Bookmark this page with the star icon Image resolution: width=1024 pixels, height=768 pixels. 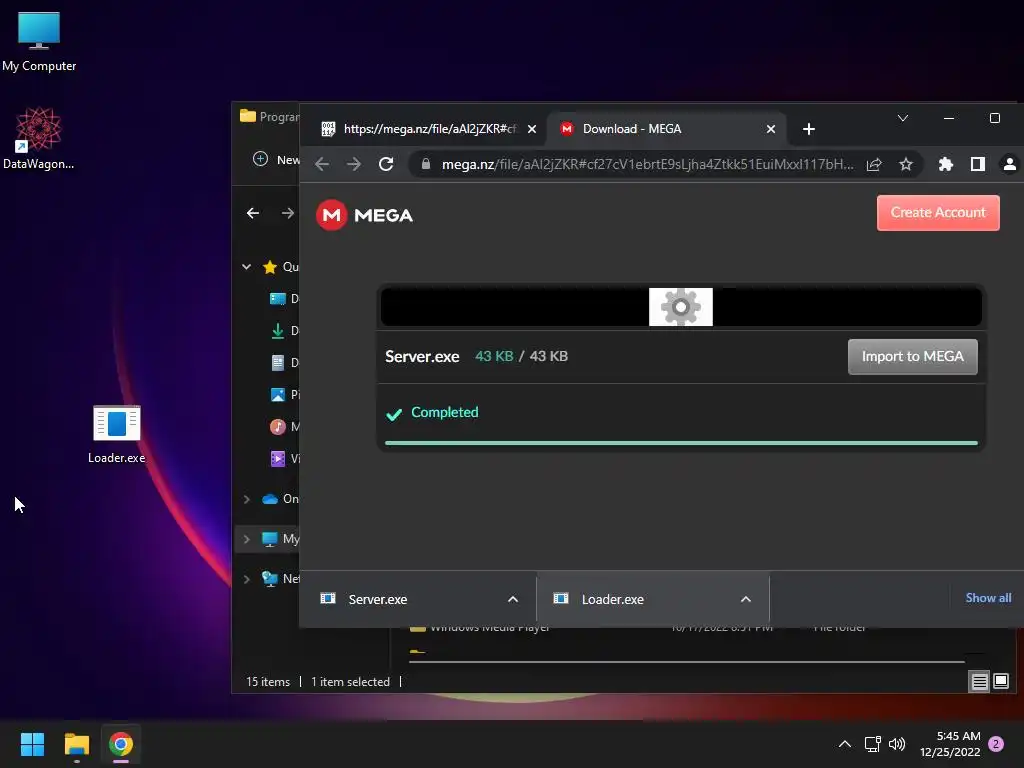906,164
